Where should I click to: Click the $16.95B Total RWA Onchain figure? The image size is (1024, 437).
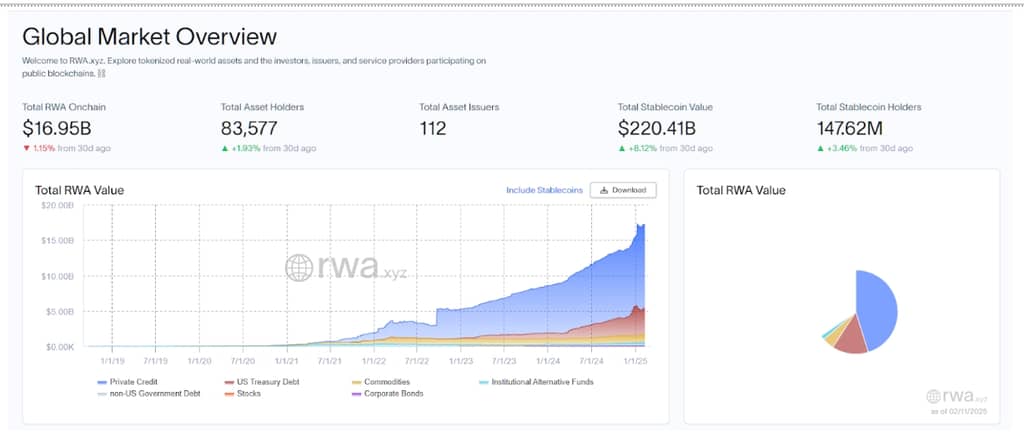tap(57, 128)
